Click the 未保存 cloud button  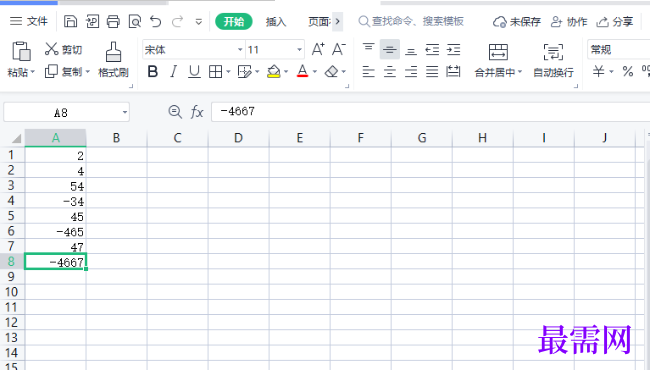[517, 22]
